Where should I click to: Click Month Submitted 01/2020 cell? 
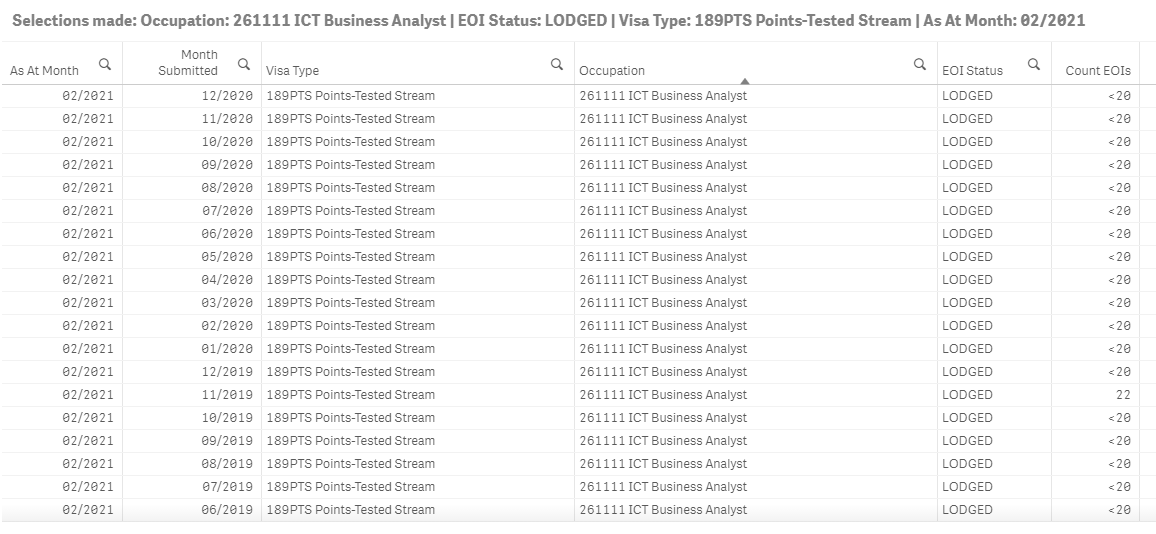(229, 349)
